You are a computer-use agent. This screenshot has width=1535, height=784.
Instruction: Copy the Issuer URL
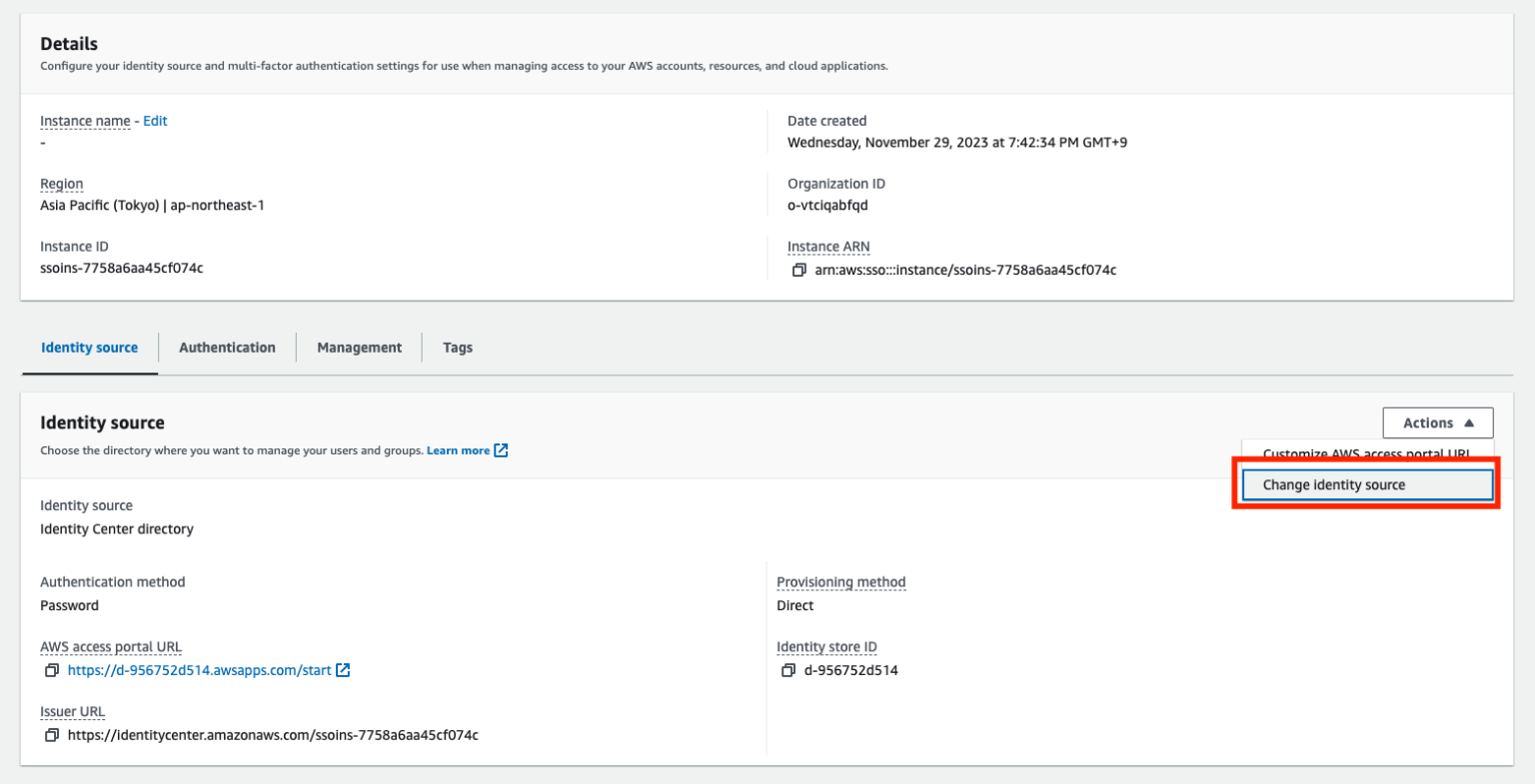(52, 734)
